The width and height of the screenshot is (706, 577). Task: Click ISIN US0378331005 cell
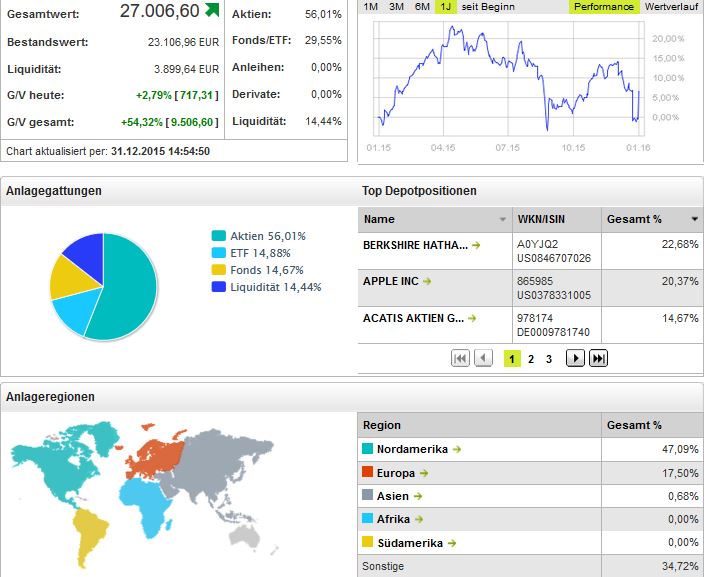pyautogui.click(x=554, y=295)
